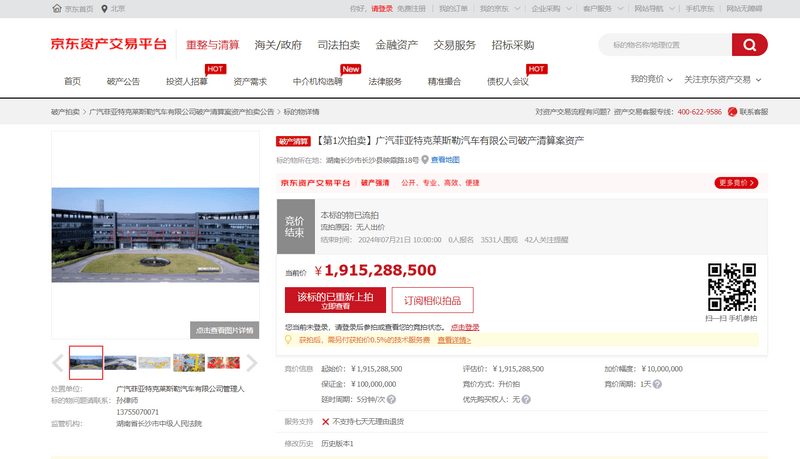
Task: Click the 网站无障碍 link
Action: [x=744, y=9]
